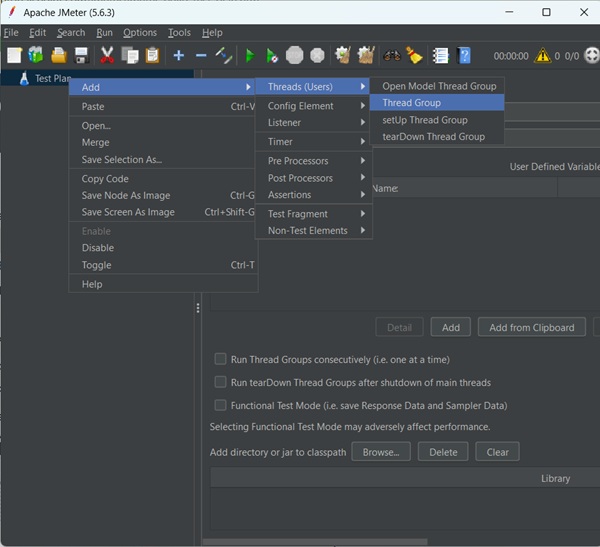Check Run tearDown Thread Groups after shutdown
This screenshot has width=600, height=547.
pyautogui.click(x=220, y=382)
